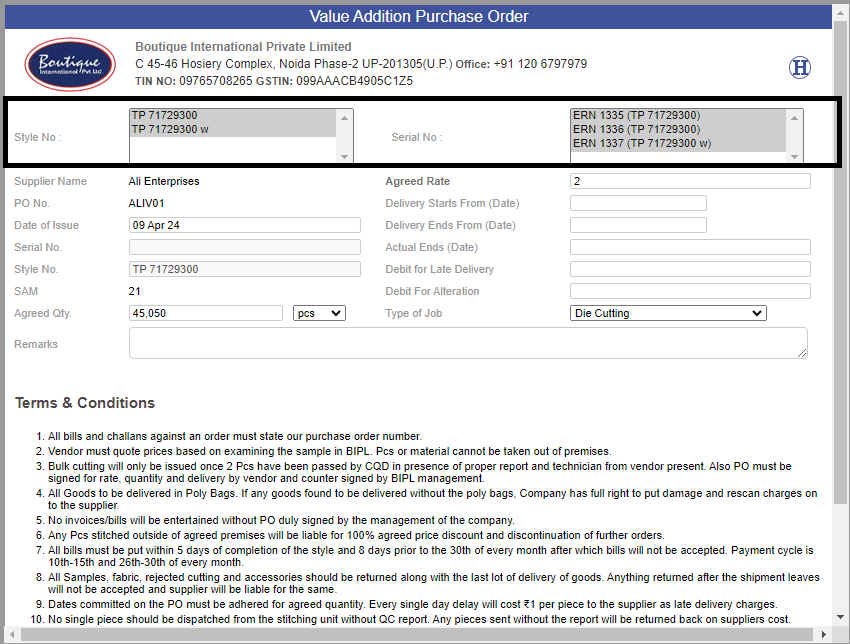Viewport: 850px width, 644px height.
Task: Click the Debit For Alteration field
Action: coord(690,291)
